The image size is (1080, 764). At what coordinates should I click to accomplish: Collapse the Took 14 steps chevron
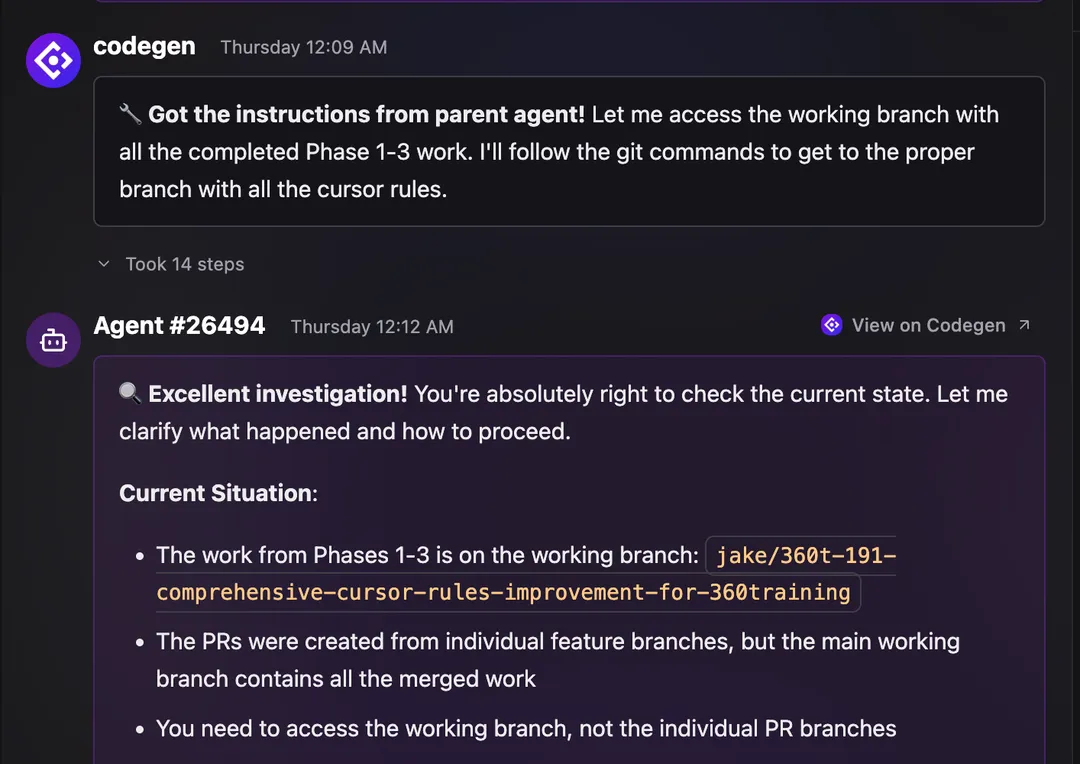[104, 264]
